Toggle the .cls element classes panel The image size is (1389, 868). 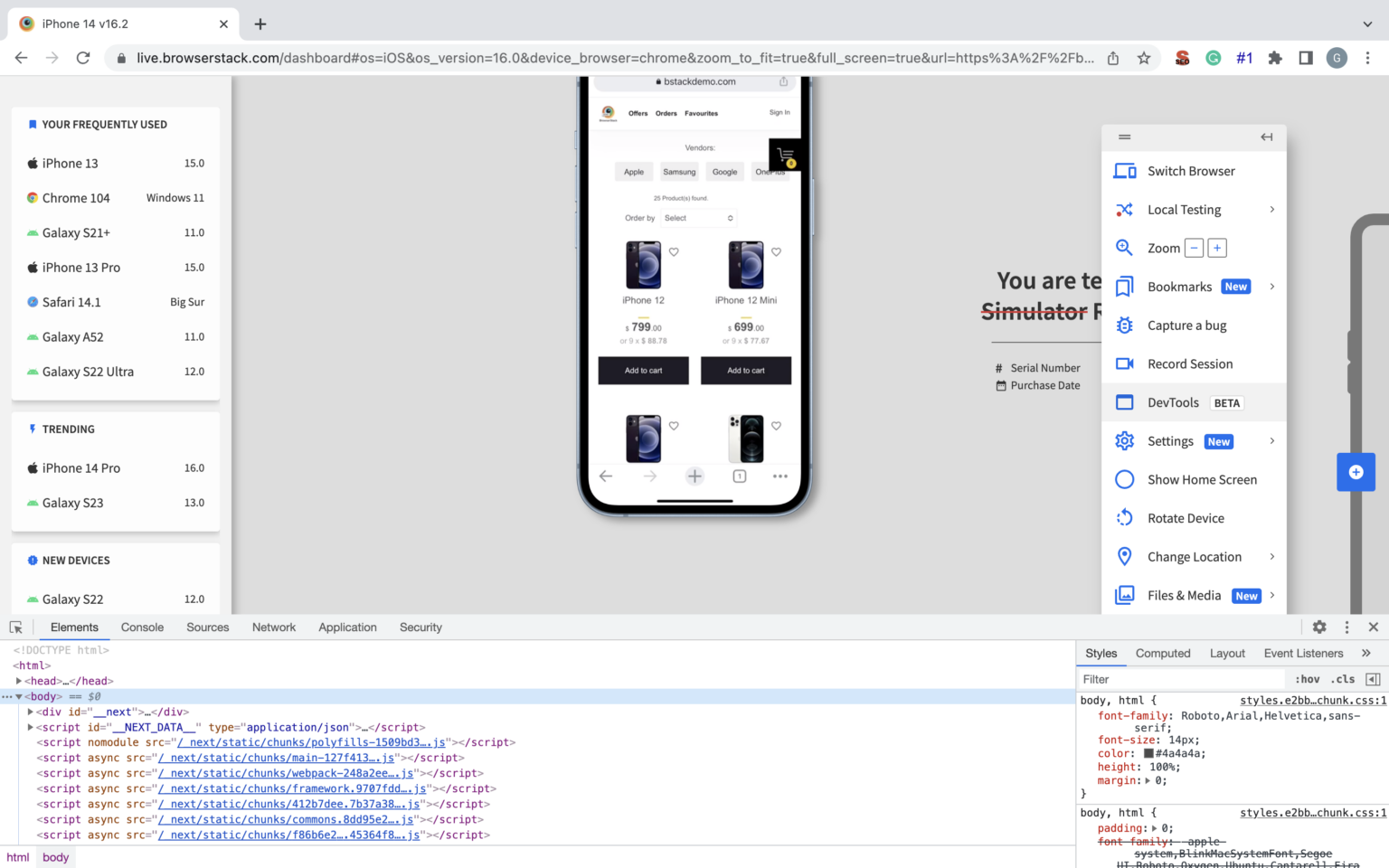tap(1344, 679)
